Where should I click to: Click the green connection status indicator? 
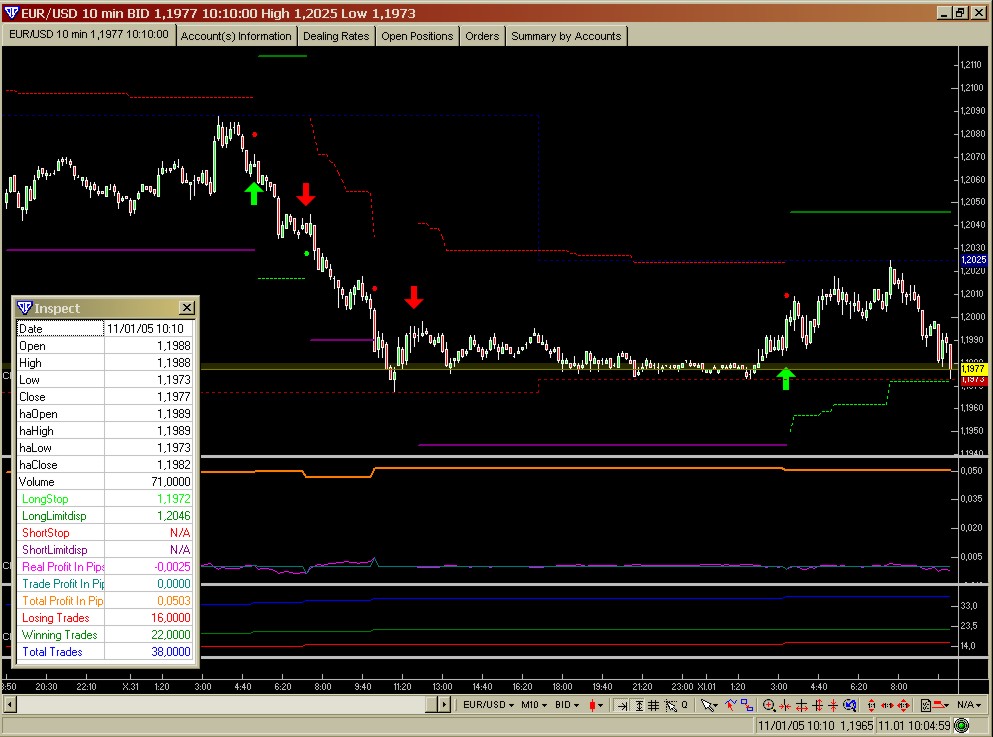click(961, 726)
